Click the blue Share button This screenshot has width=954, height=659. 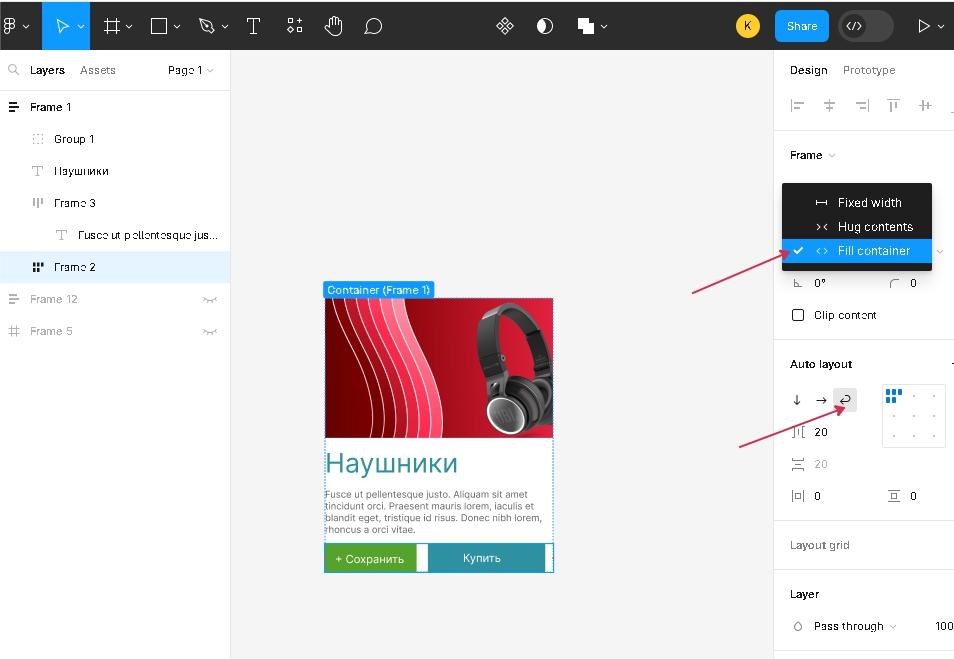(801, 26)
